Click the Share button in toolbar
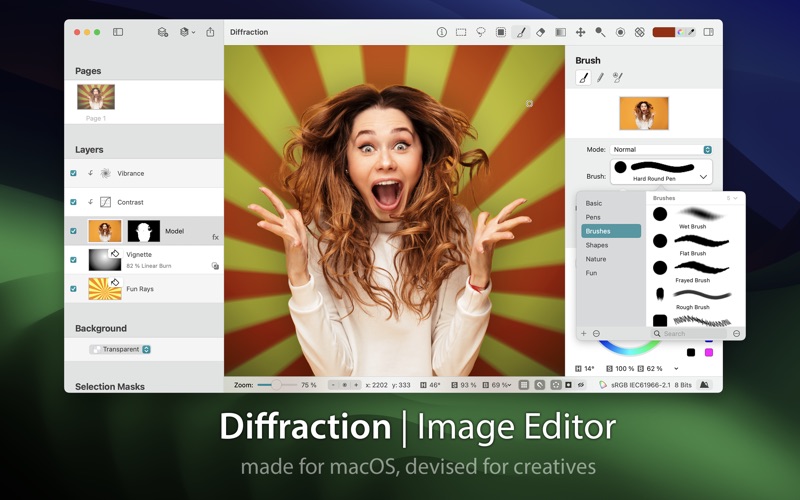The height and width of the screenshot is (500, 800). point(210,32)
